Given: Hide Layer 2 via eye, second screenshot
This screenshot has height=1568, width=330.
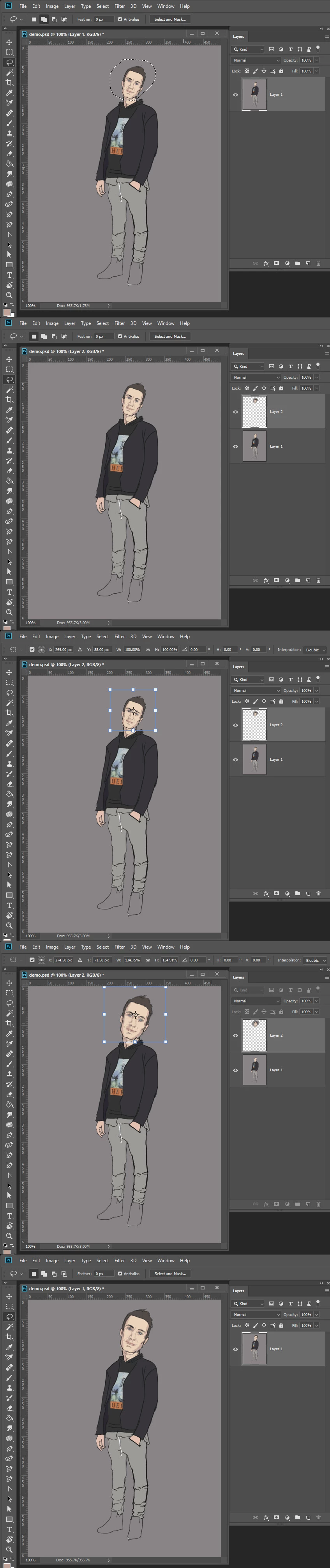Looking at the screenshot, I should coord(236,412).
